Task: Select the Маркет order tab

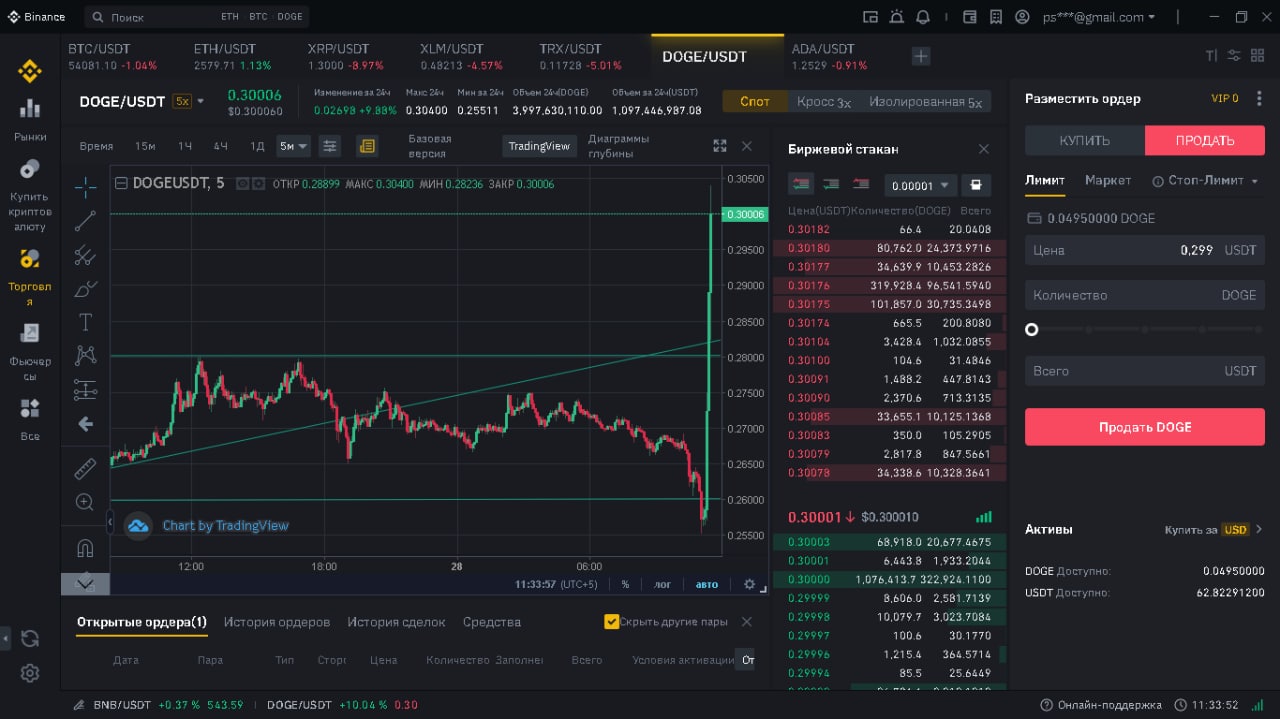Action: pos(1108,180)
